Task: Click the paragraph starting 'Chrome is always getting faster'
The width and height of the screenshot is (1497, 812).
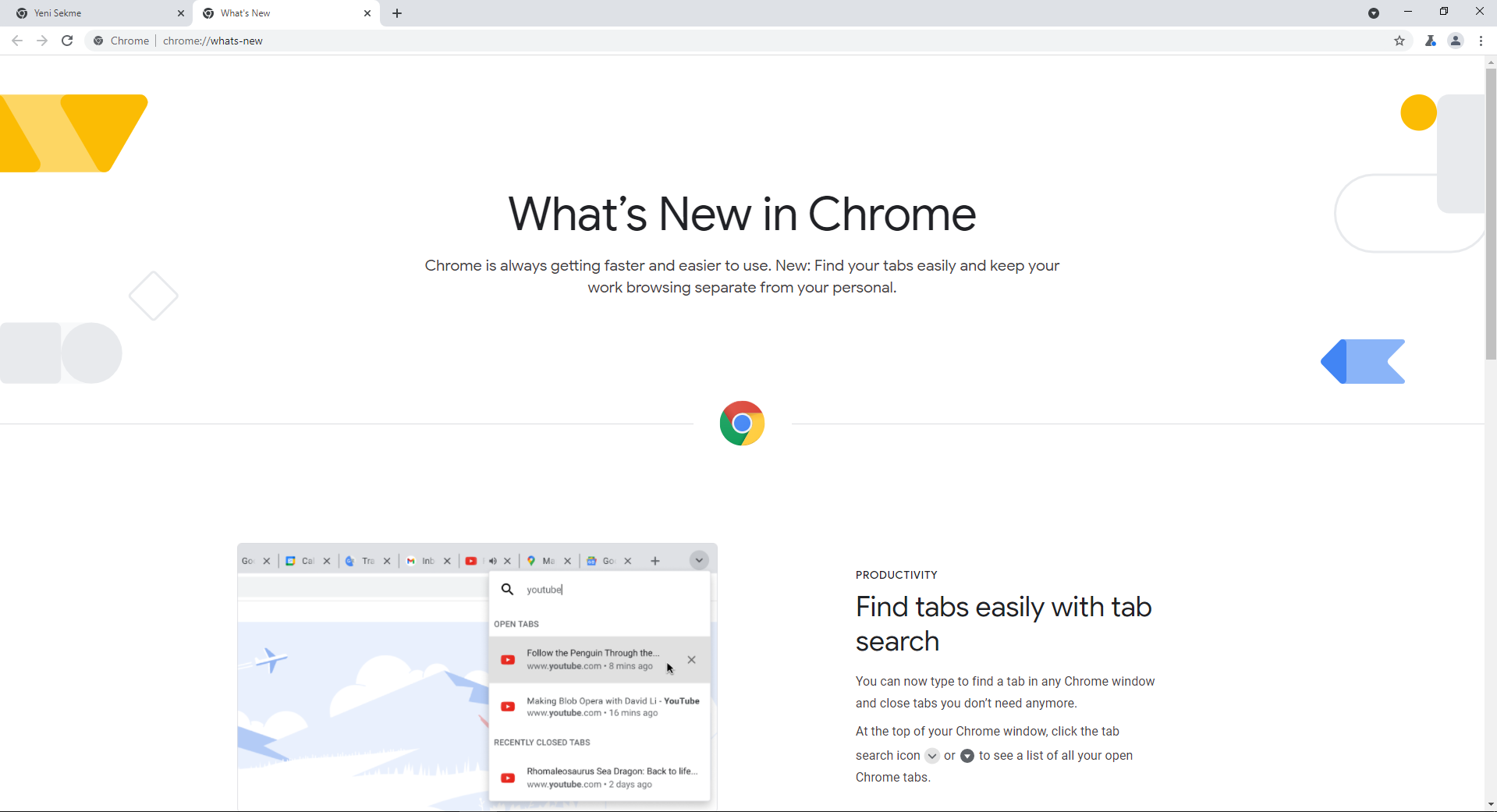Action: tap(742, 276)
